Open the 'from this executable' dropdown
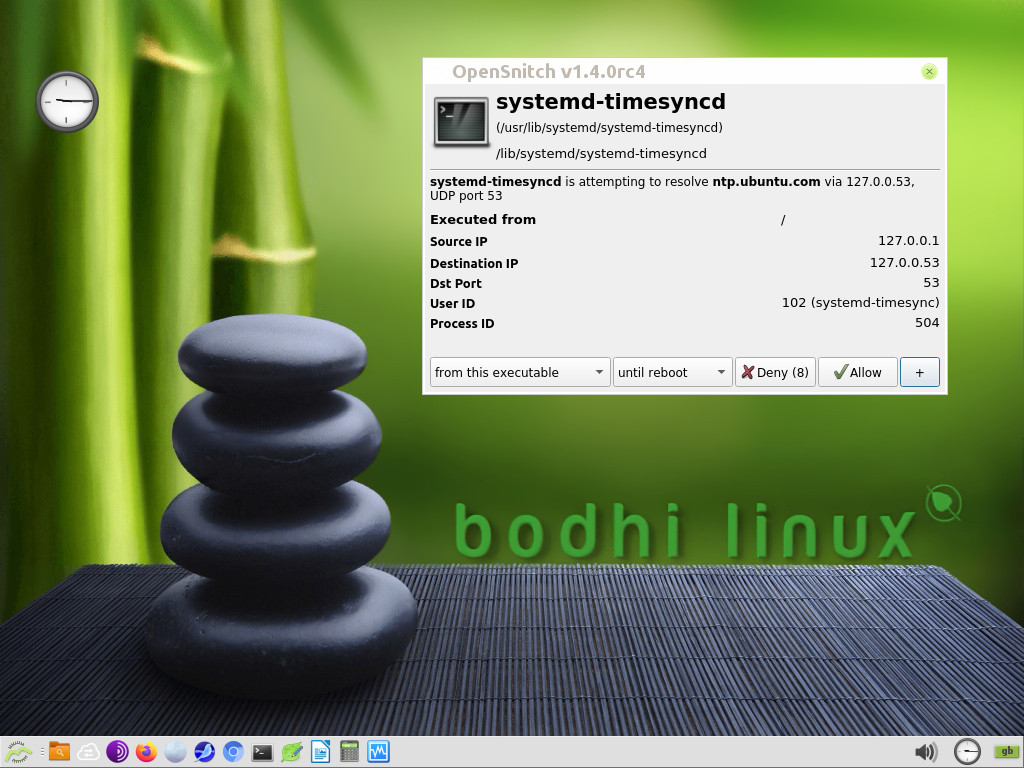Screen dimensions: 1024x768 [520, 372]
